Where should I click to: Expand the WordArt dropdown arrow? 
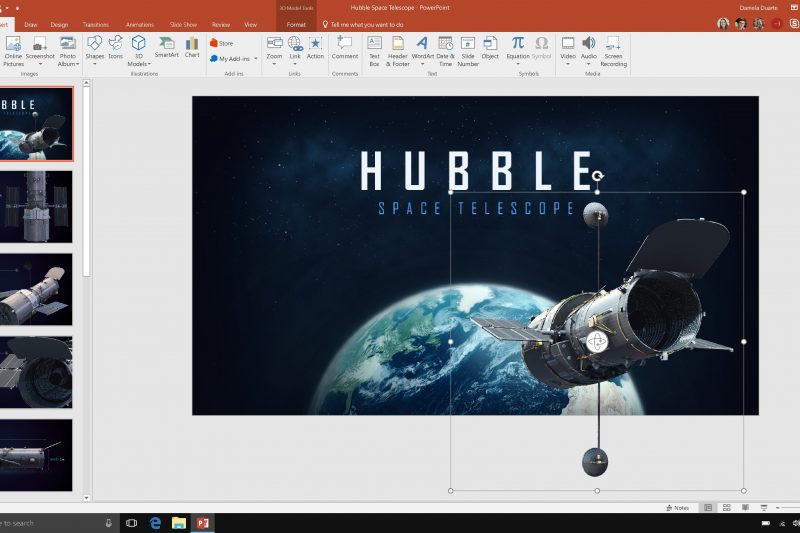pos(422,64)
